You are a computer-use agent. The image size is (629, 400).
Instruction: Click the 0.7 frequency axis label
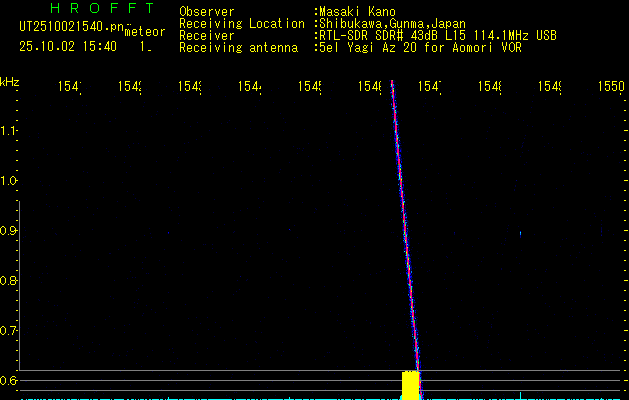point(9,331)
